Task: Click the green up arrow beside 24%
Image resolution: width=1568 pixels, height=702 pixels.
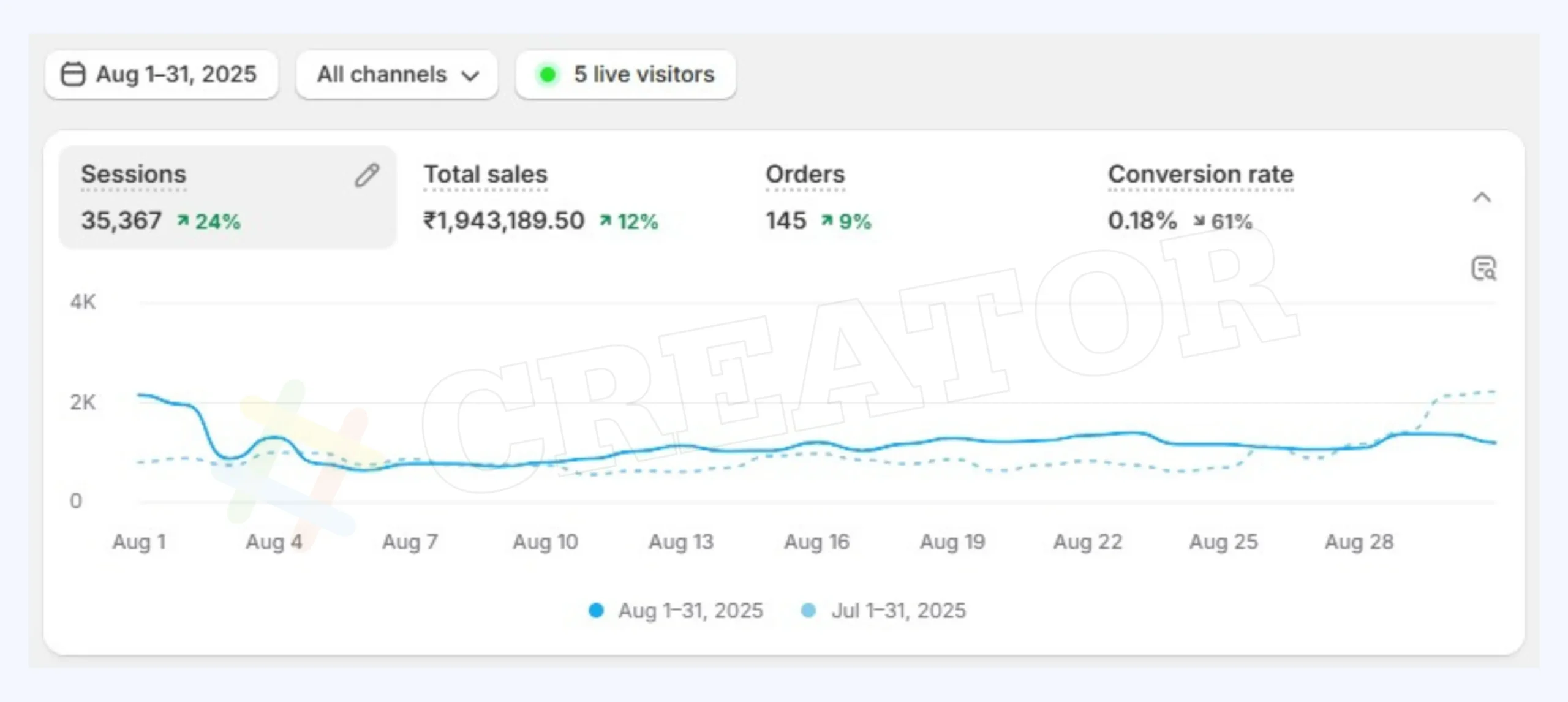Action: [x=183, y=221]
